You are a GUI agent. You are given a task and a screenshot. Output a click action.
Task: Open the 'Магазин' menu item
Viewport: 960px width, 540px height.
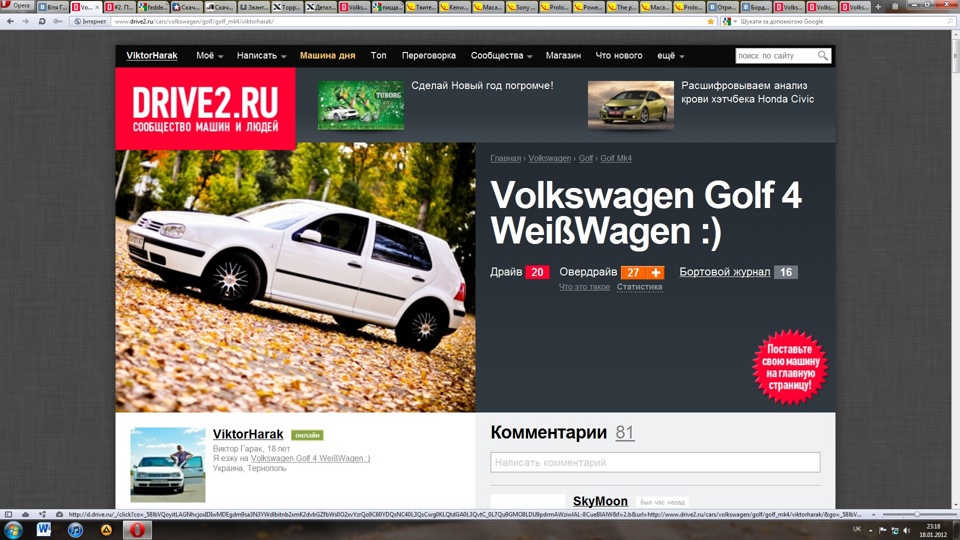(x=563, y=56)
